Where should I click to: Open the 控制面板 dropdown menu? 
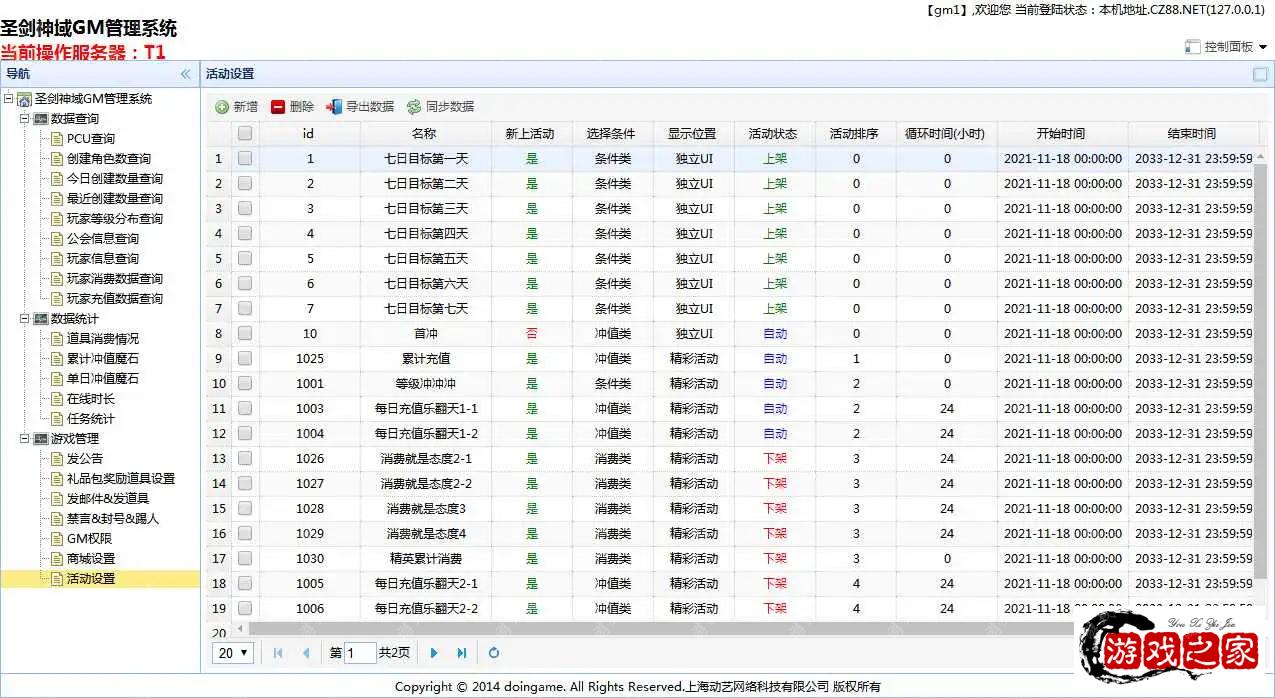pyautogui.click(x=1227, y=46)
